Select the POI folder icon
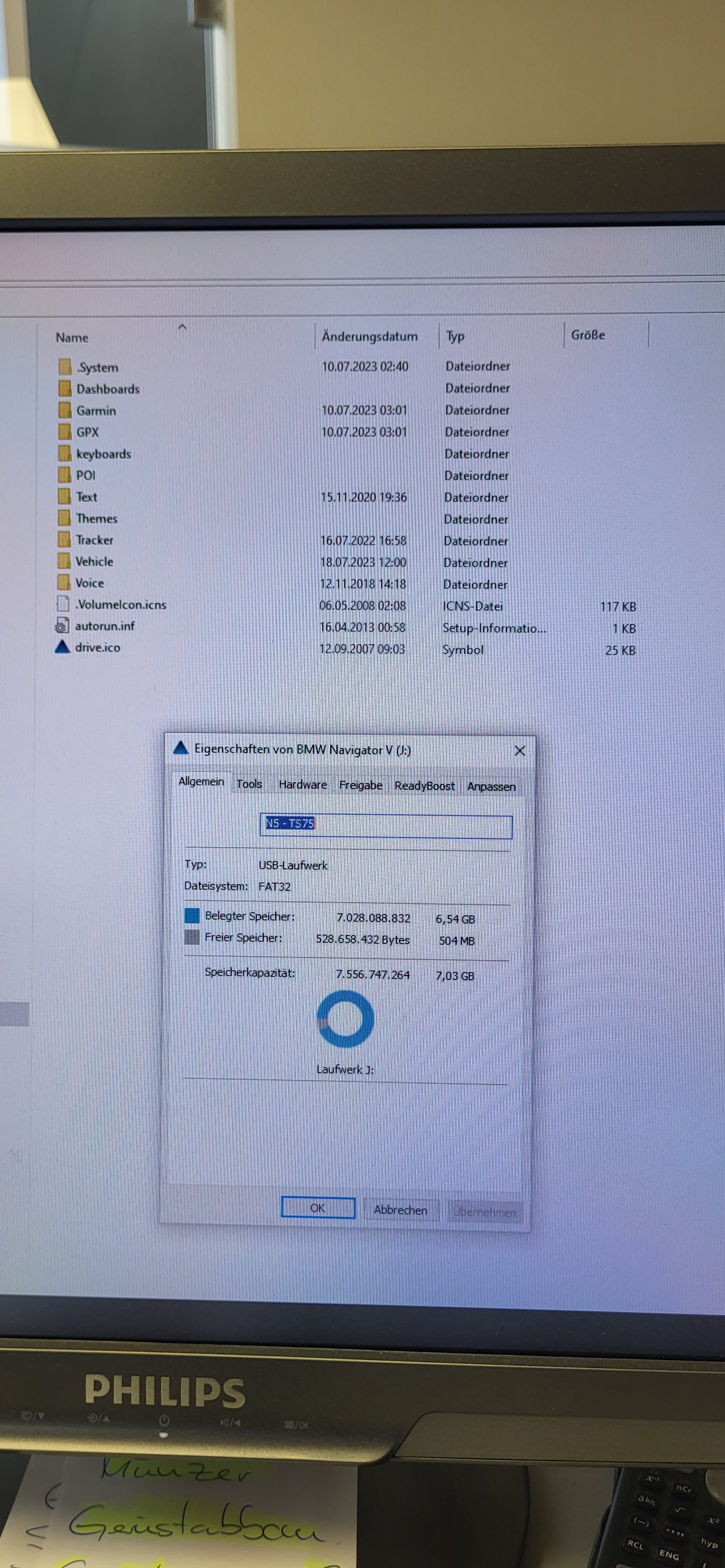The height and width of the screenshot is (1568, 725). click(65, 475)
